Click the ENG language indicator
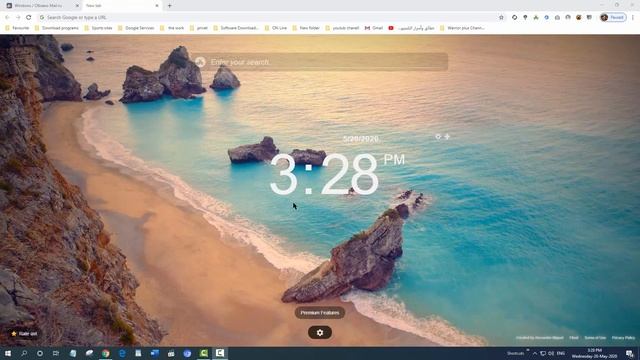The width and height of the screenshot is (640, 360). pos(561,353)
